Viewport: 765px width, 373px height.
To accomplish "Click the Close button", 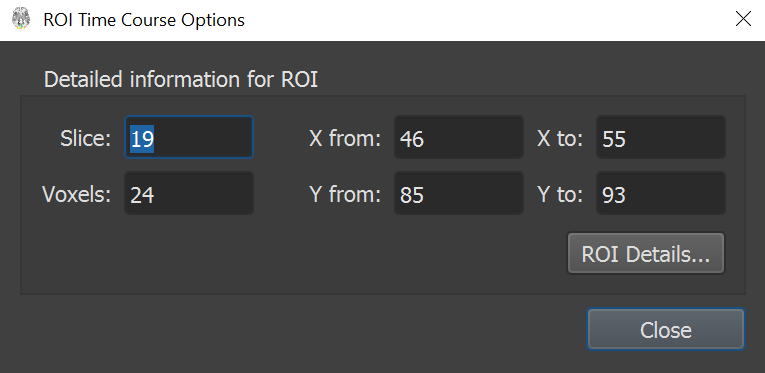I will [665, 330].
